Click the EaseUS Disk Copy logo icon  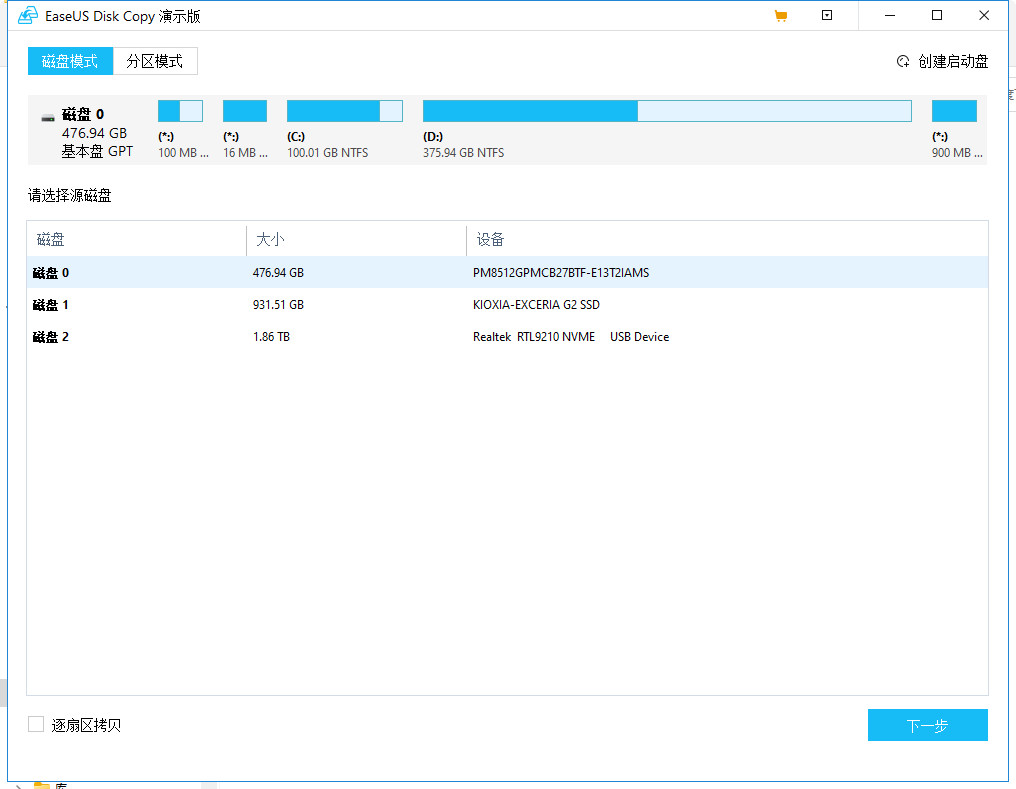coord(28,15)
